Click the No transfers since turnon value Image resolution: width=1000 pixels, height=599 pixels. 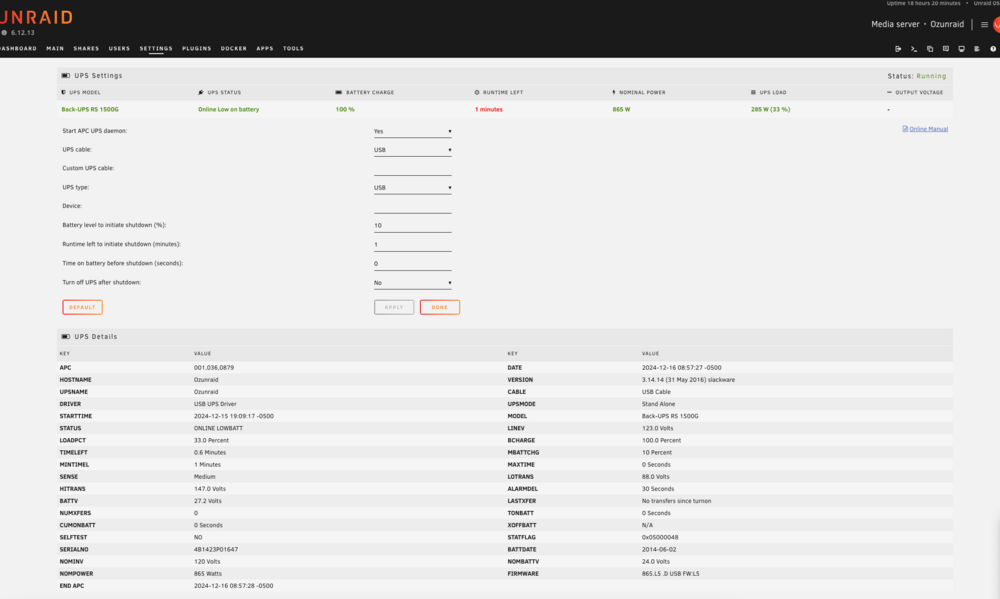click(x=676, y=501)
